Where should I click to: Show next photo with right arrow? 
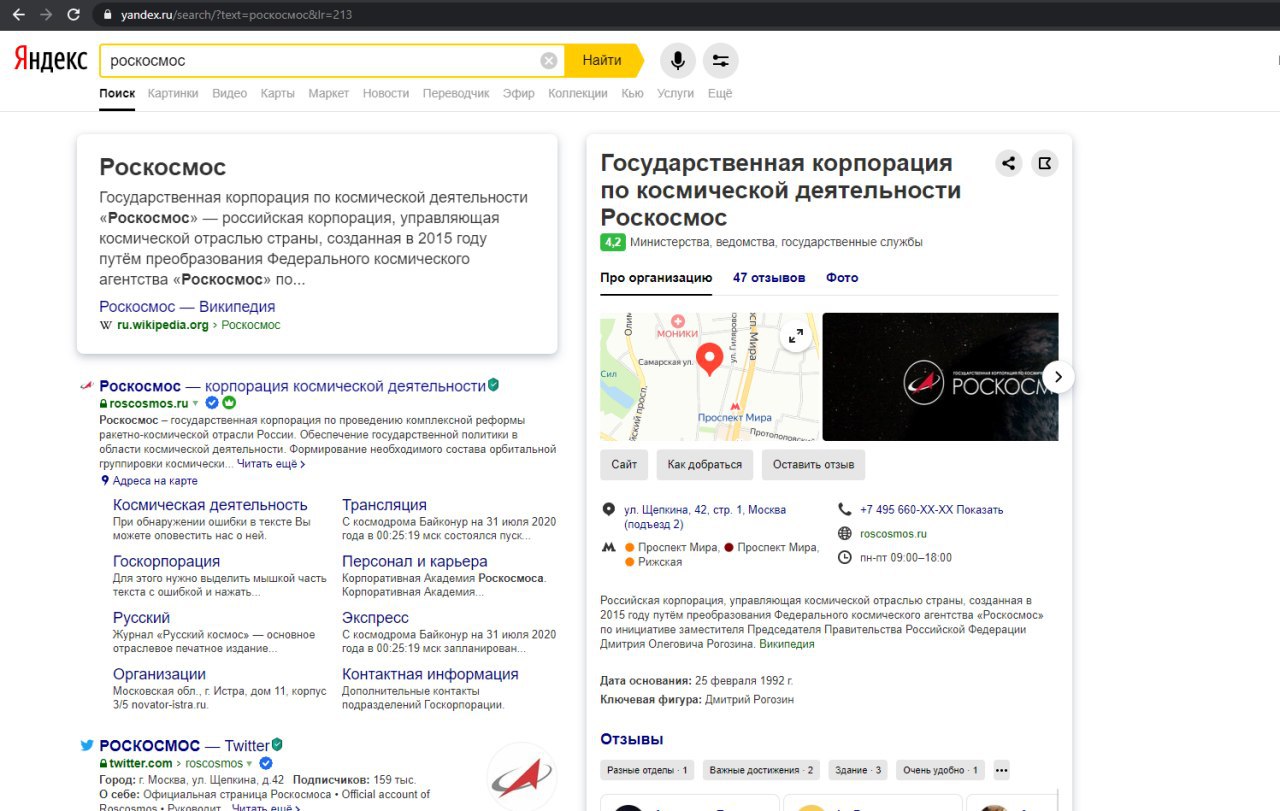click(x=1059, y=377)
